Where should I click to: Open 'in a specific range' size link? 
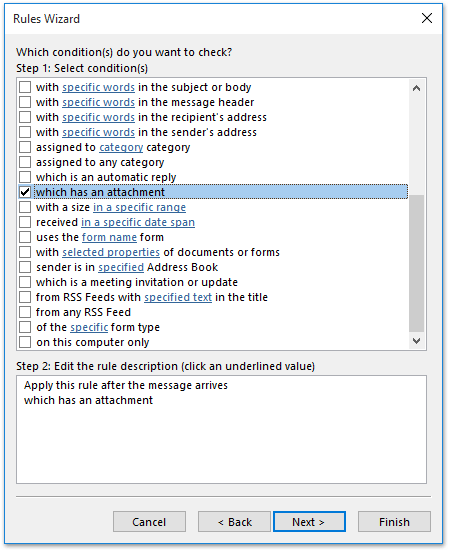tap(139, 207)
